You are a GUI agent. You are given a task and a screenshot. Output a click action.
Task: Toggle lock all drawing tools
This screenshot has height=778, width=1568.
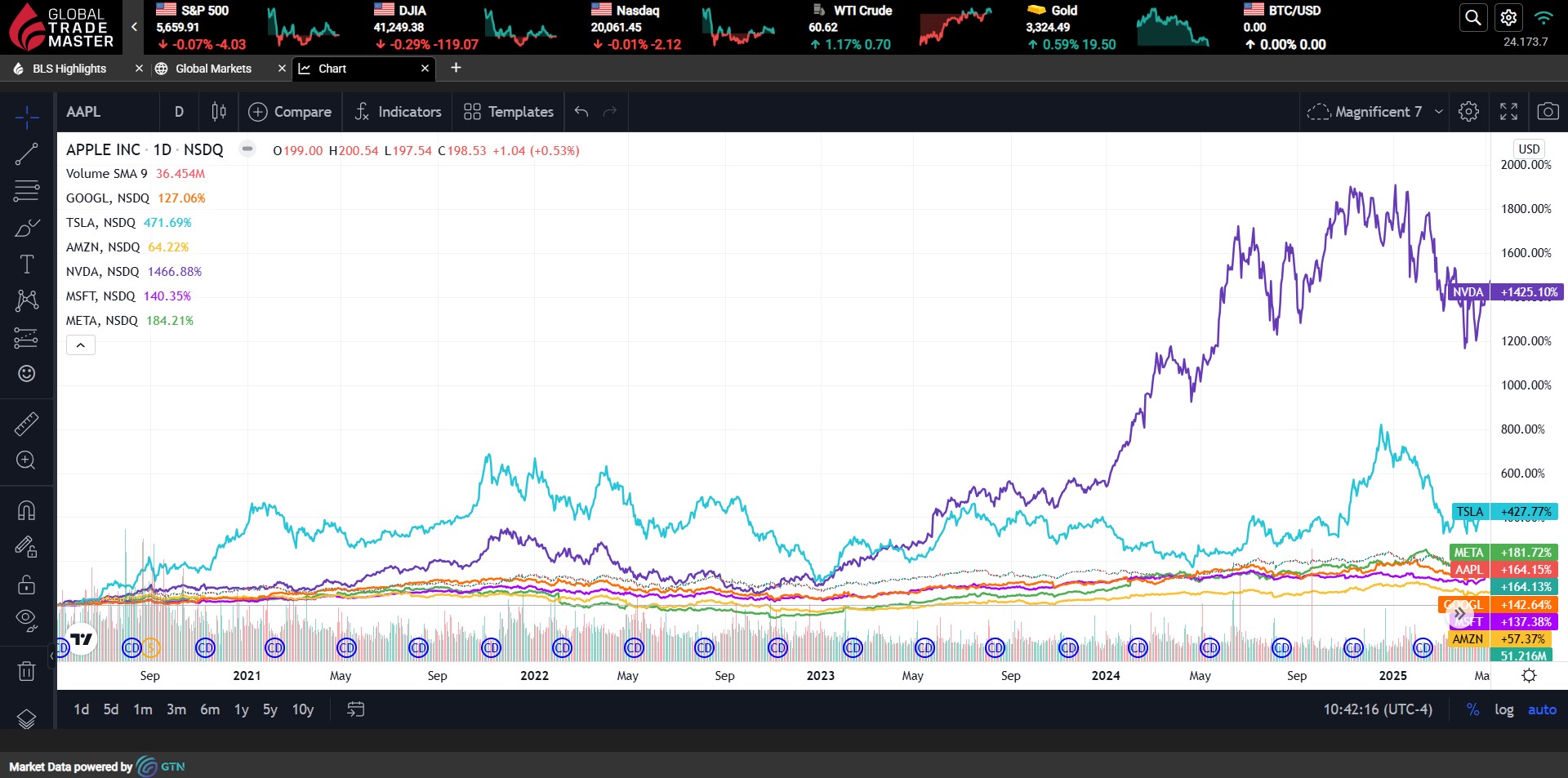(26, 585)
